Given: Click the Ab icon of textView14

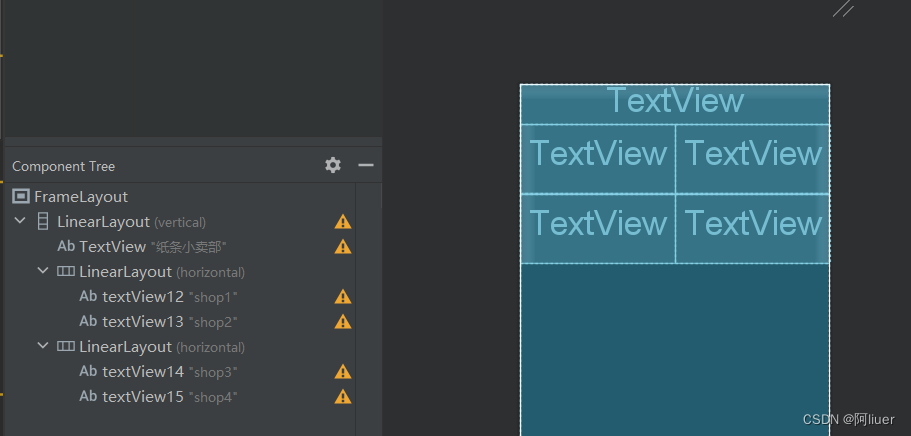Looking at the screenshot, I should click(x=88, y=371).
